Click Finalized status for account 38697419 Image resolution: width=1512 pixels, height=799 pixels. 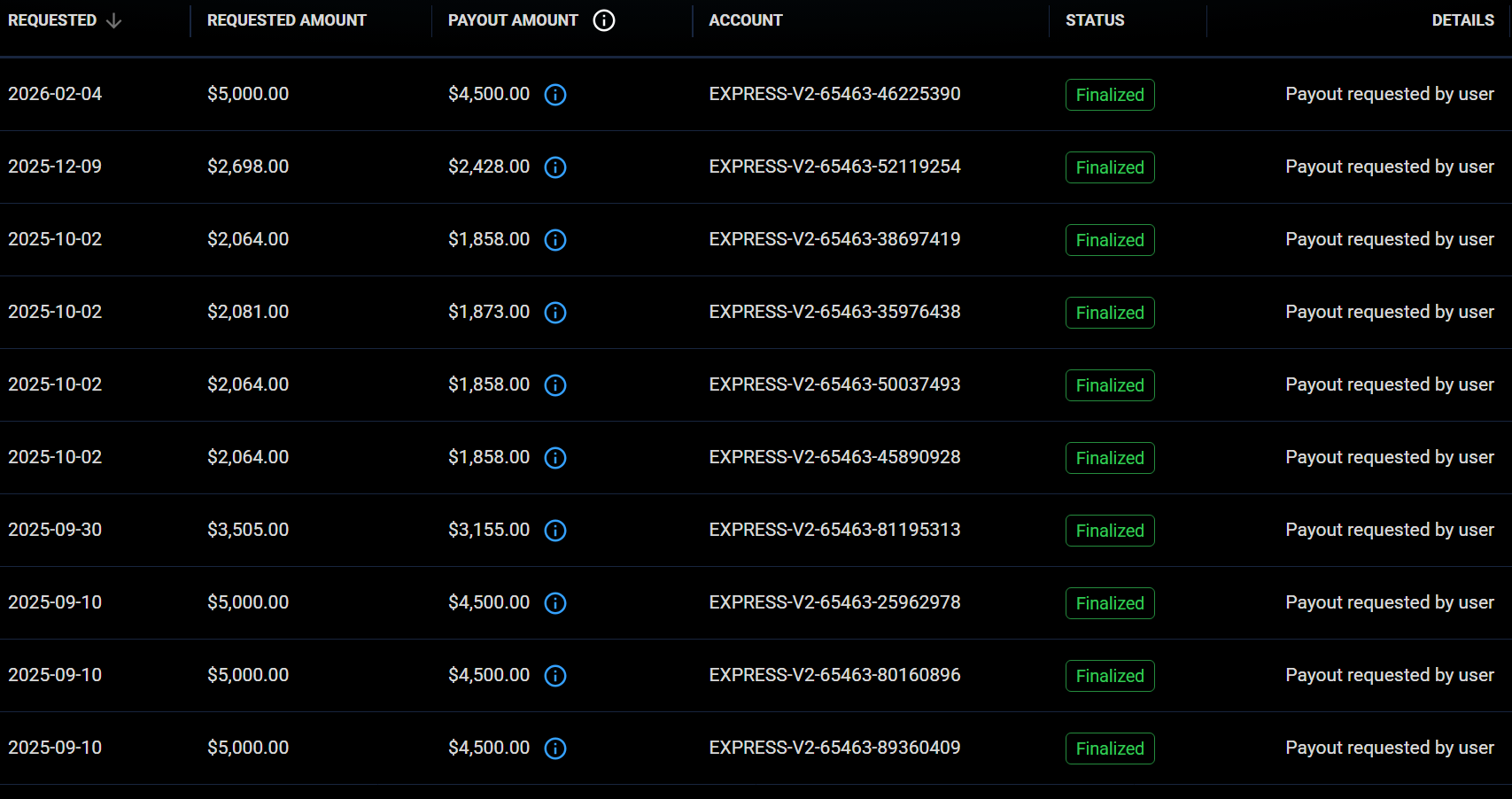pyautogui.click(x=1110, y=240)
